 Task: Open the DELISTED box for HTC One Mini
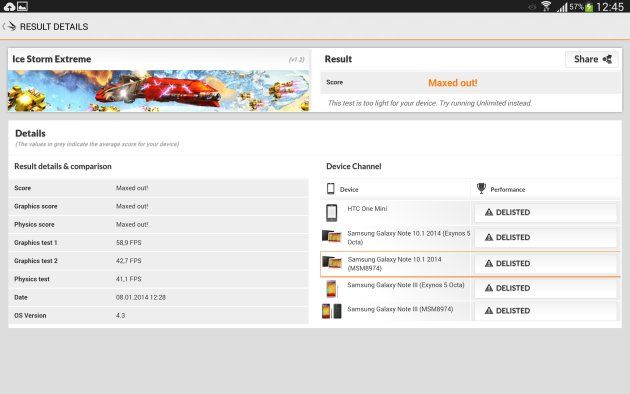pyautogui.click(x=545, y=212)
